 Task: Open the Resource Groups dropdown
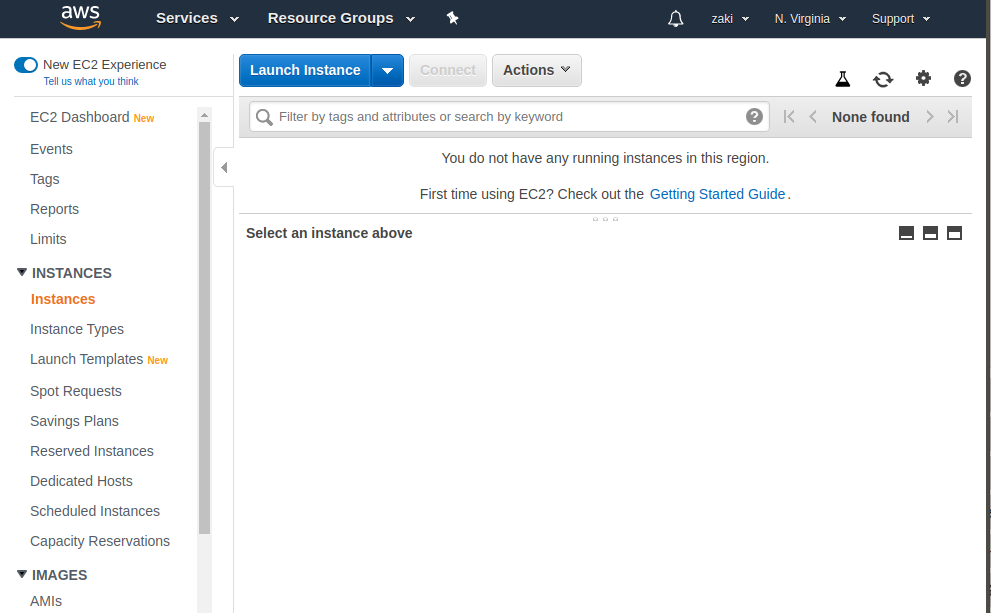click(x=341, y=18)
